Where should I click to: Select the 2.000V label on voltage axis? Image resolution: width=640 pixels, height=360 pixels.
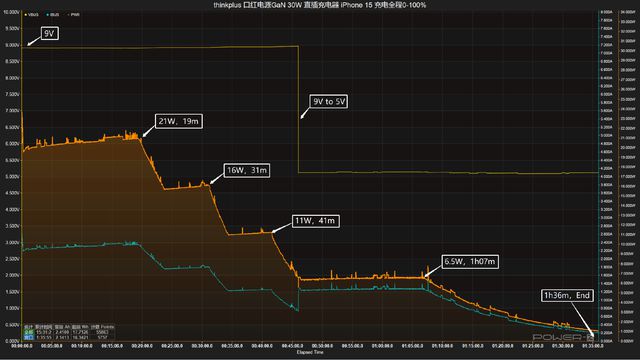pos(12,275)
